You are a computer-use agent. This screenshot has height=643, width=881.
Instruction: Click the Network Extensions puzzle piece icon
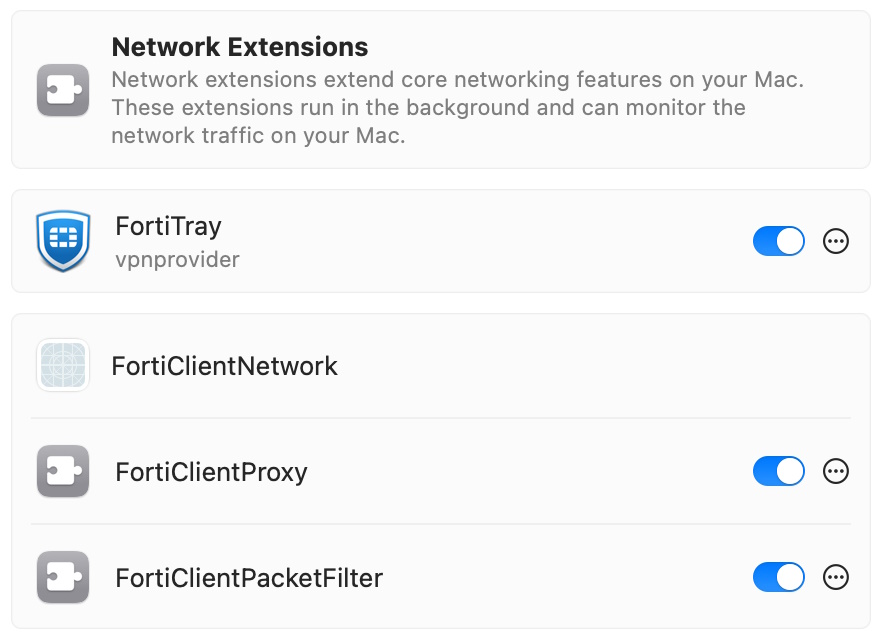tap(63, 90)
